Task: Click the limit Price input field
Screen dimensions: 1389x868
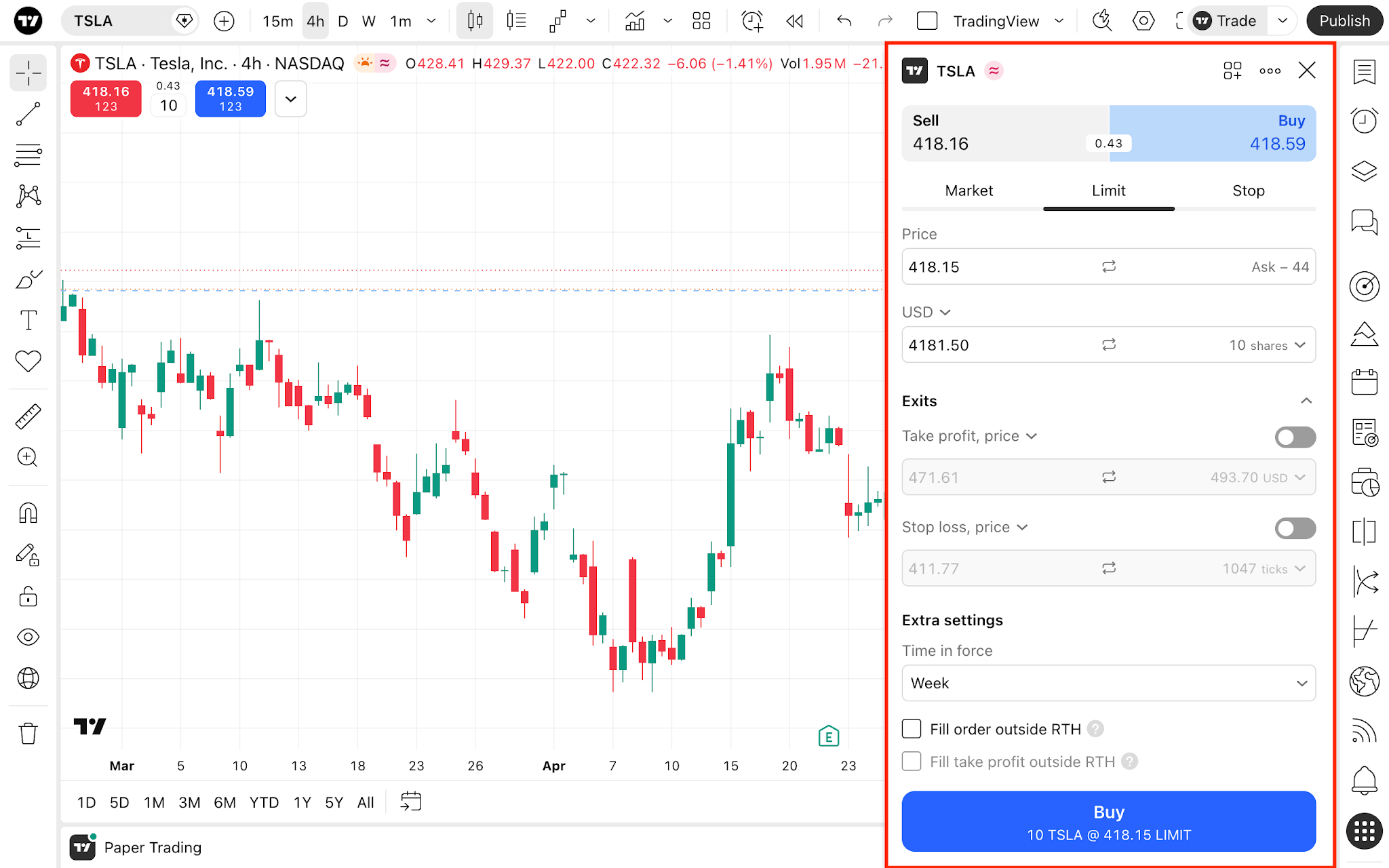Action: (1108, 267)
